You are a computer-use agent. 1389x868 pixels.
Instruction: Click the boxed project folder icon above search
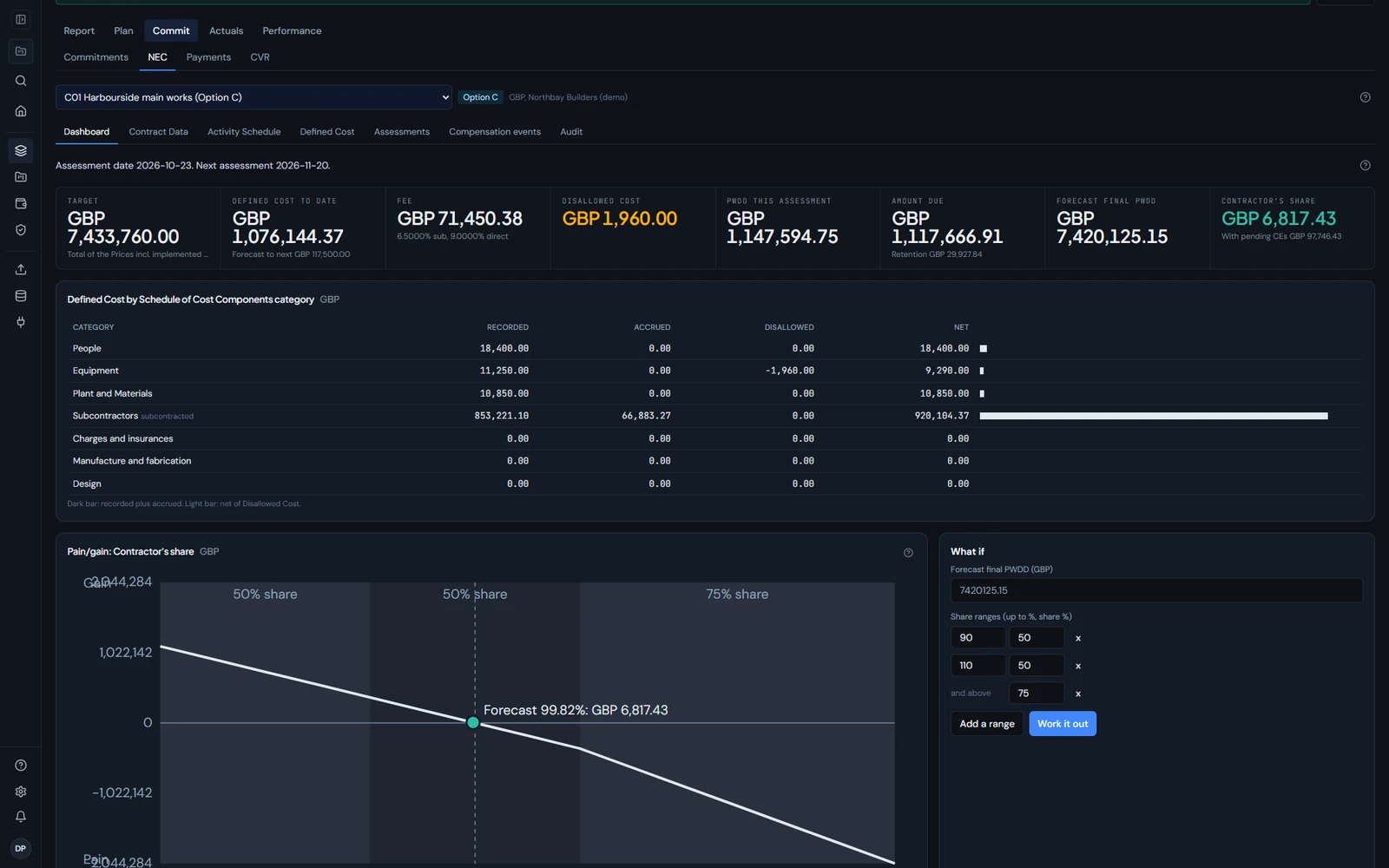pyautogui.click(x=21, y=51)
